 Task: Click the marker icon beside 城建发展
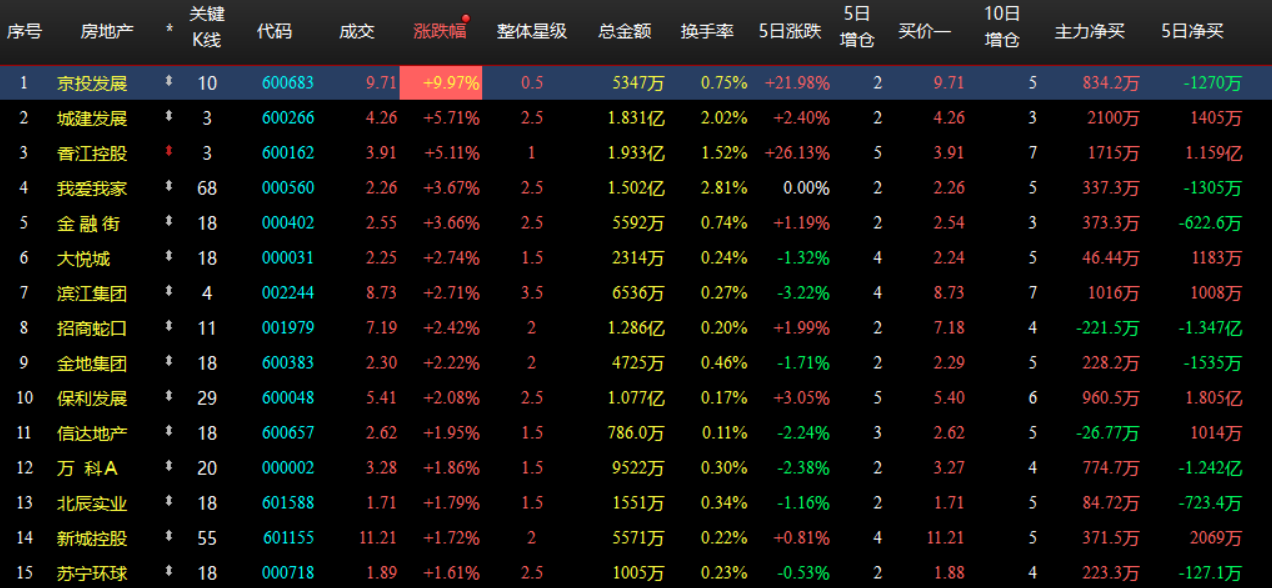[x=169, y=117]
